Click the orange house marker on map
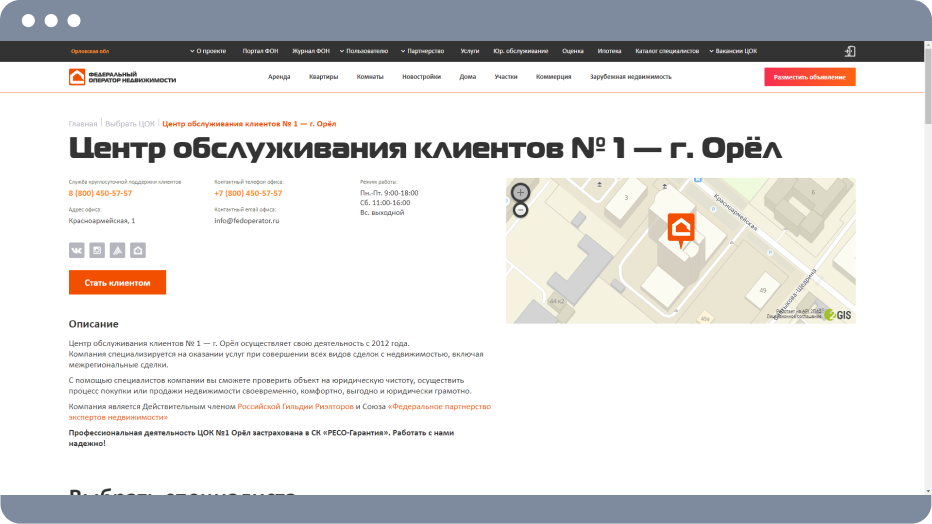 click(x=681, y=230)
